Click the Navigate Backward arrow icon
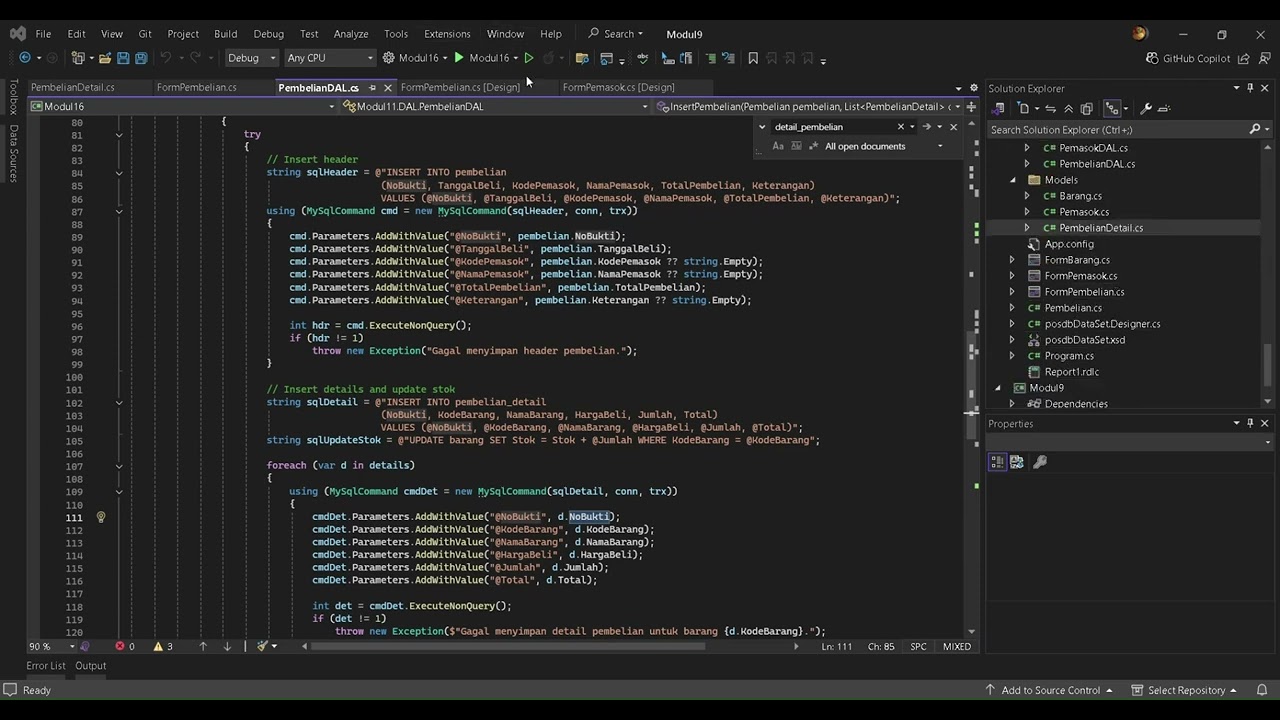Image resolution: width=1280 pixels, height=720 pixels. coord(25,58)
